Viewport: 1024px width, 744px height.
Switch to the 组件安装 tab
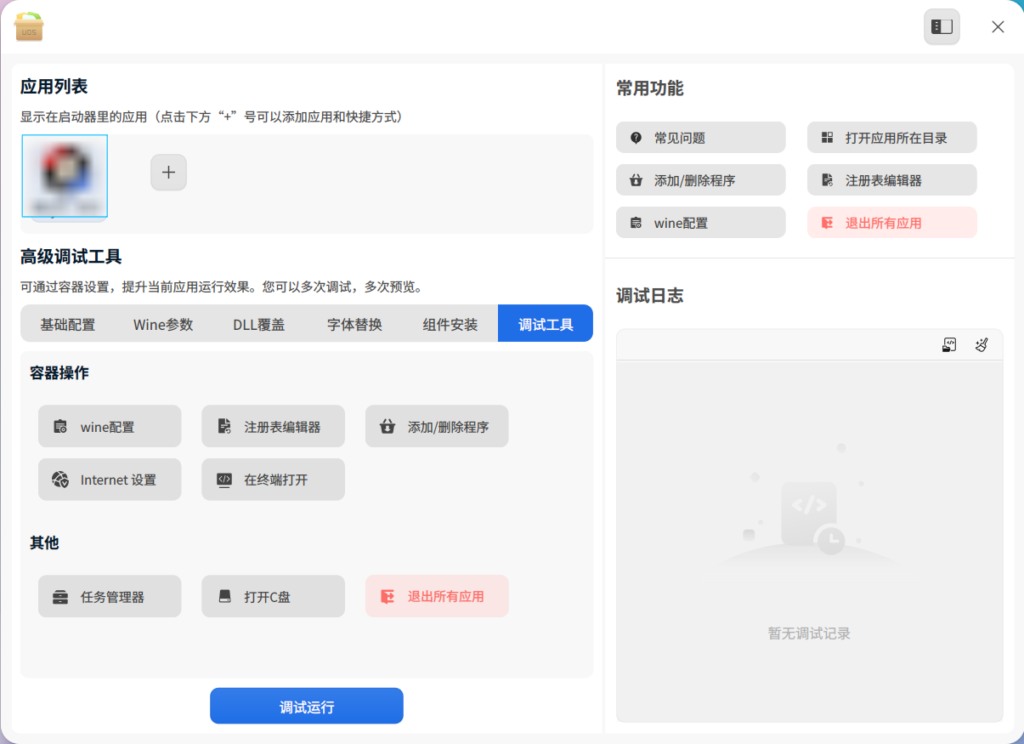(x=450, y=324)
